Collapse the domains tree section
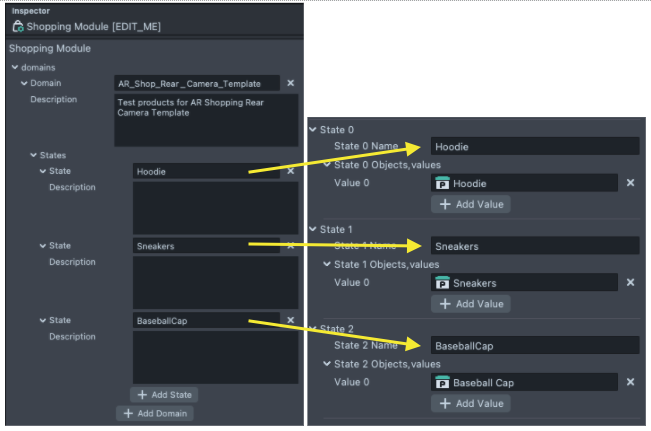This screenshot has width=651, height=431. click(x=15, y=67)
